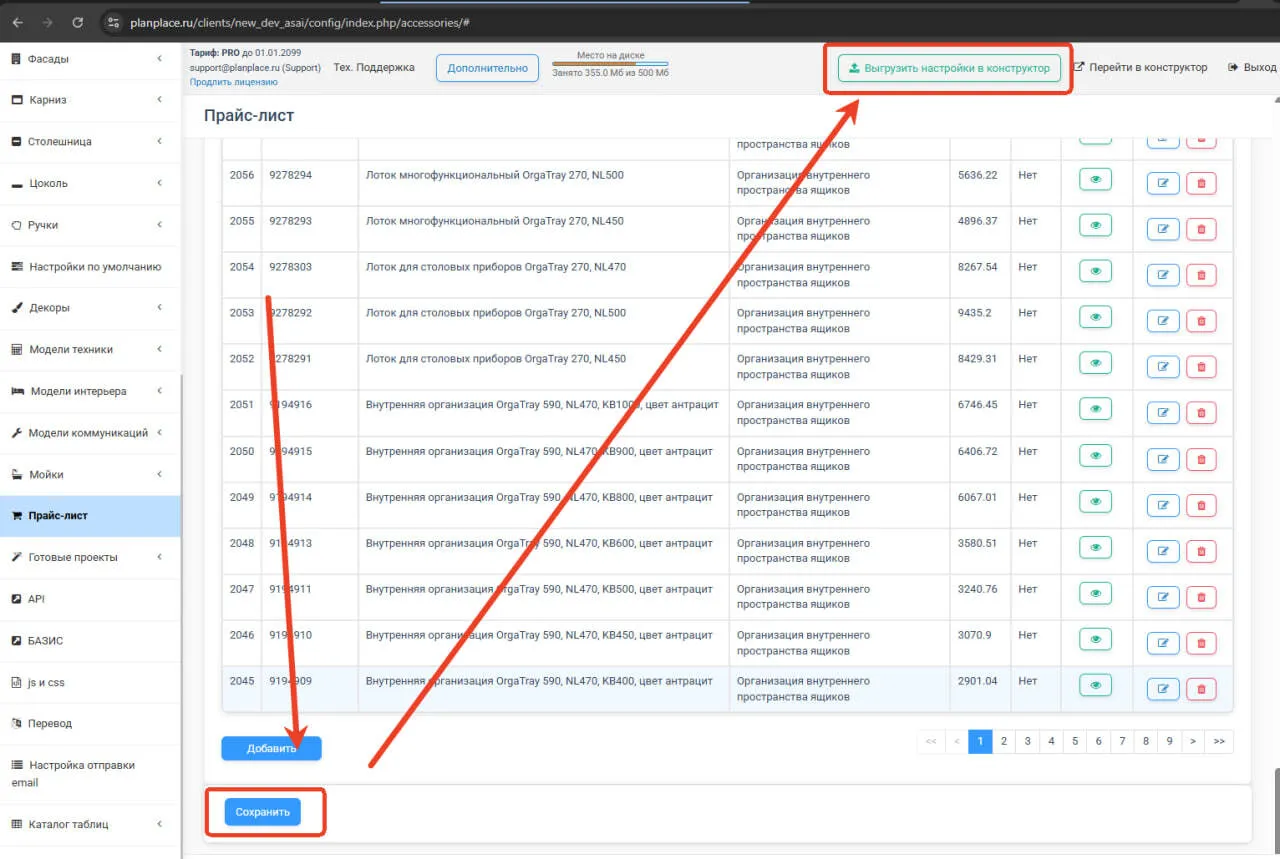
Task: Delete row 2051 with the trash icon
Action: pyautogui.click(x=1201, y=413)
